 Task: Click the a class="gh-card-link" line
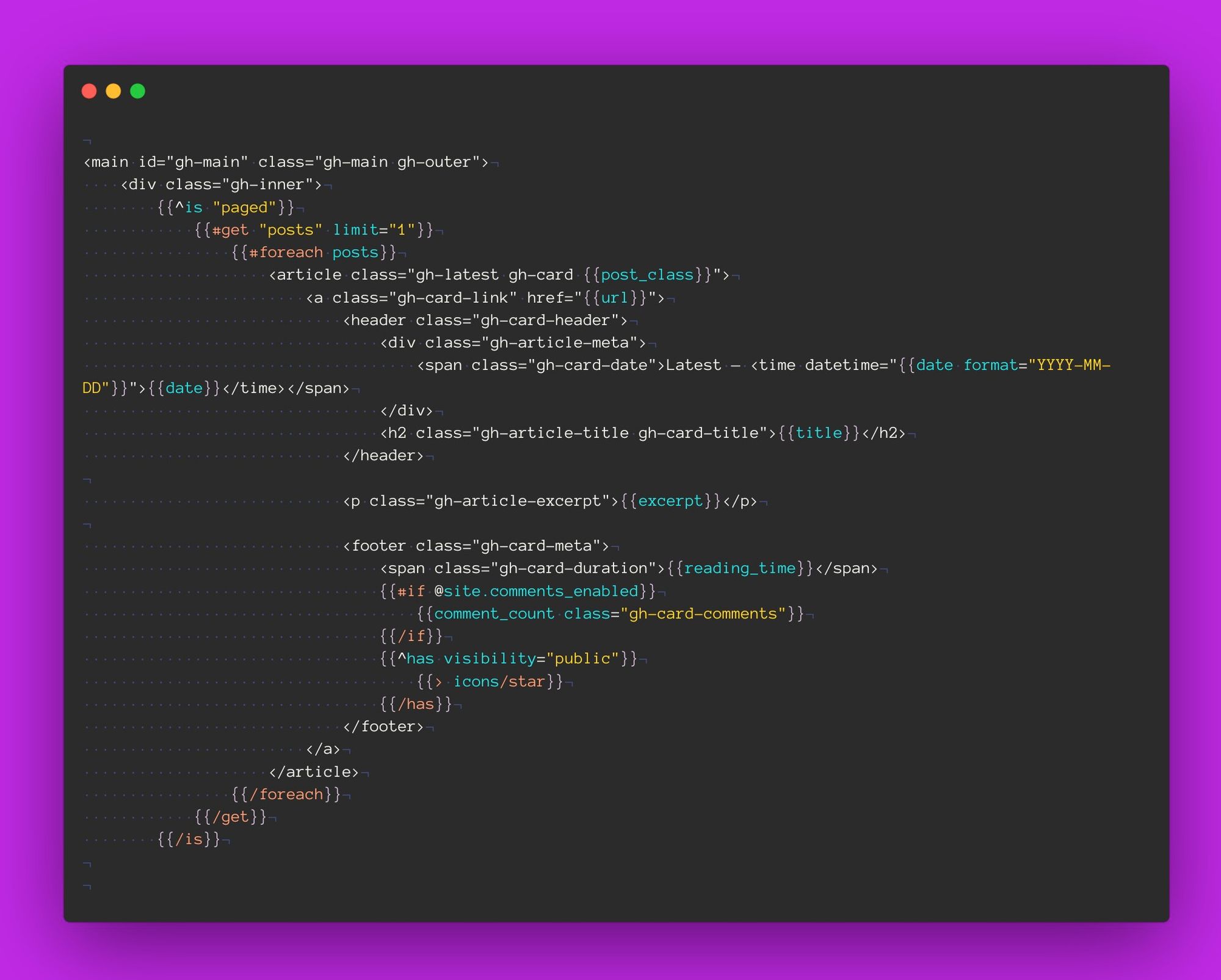(x=485, y=298)
